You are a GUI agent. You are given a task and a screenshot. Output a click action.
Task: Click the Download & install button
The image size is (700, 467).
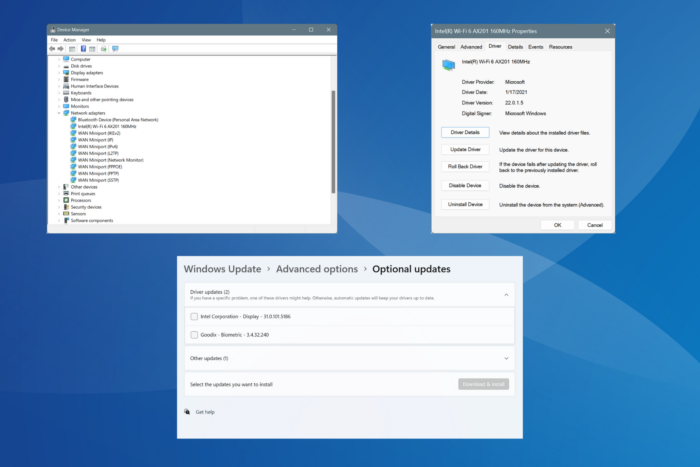pyautogui.click(x=483, y=384)
